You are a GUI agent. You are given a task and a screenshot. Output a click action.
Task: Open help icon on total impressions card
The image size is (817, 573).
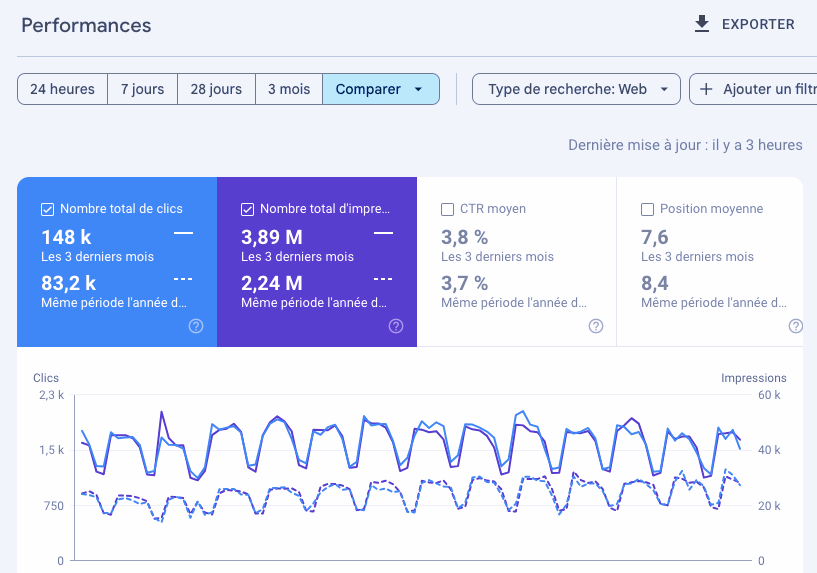(x=396, y=326)
